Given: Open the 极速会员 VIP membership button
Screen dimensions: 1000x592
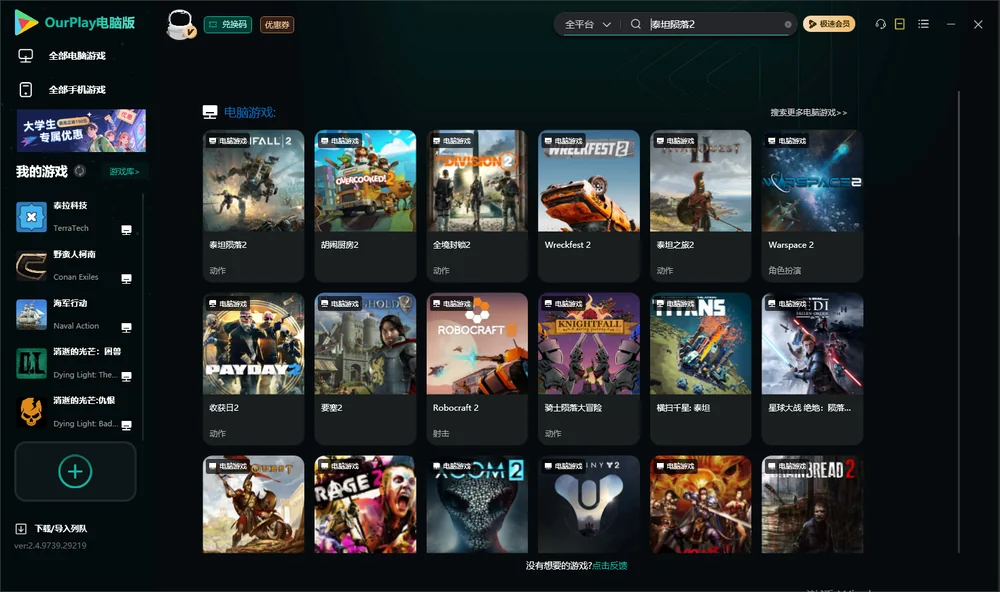Looking at the screenshot, I should pos(828,24).
